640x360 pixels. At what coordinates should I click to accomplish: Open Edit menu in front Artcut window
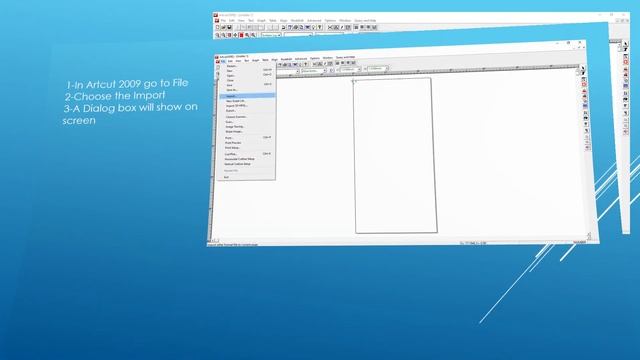(230, 61)
